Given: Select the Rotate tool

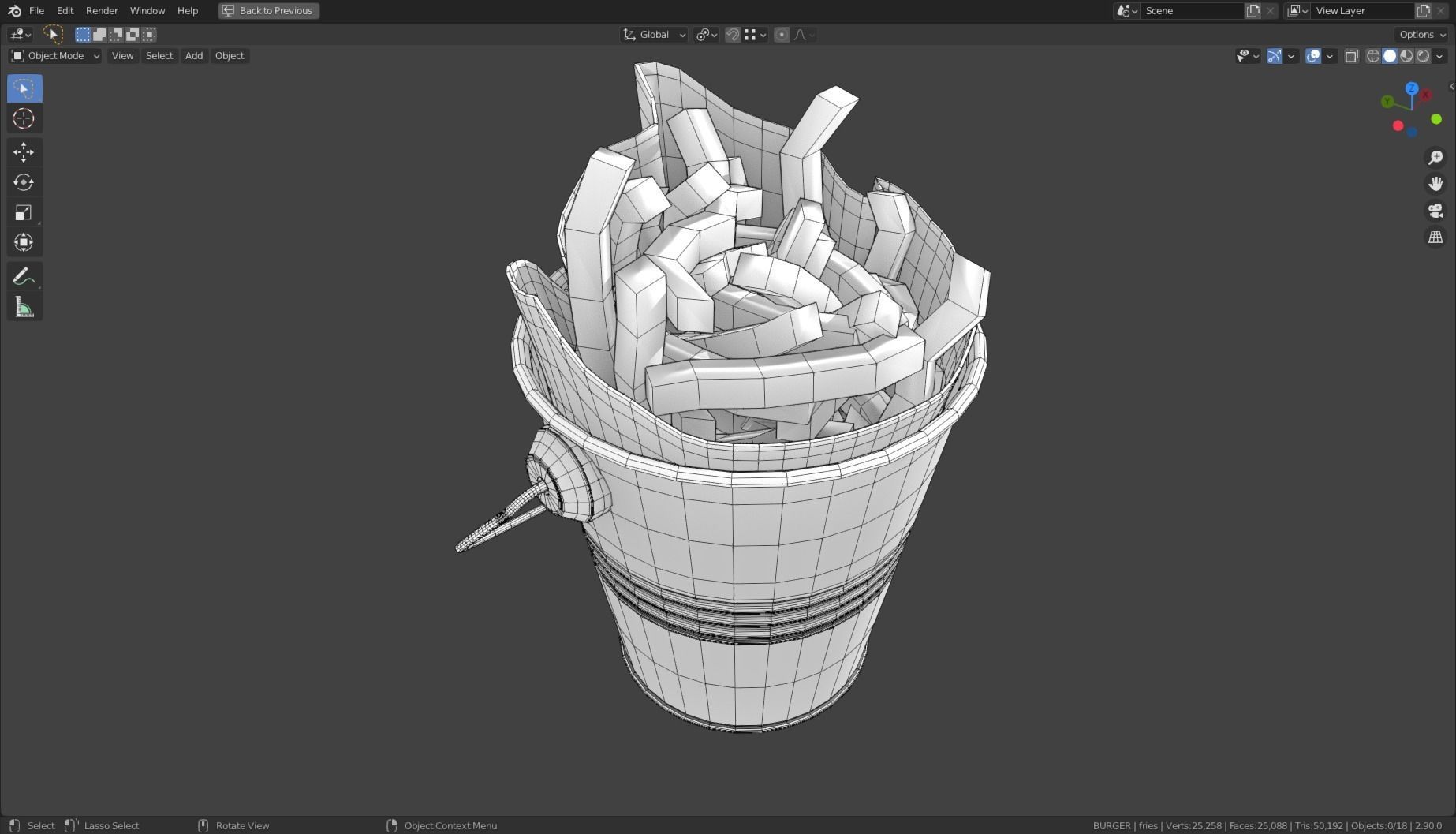Looking at the screenshot, I should click(x=24, y=182).
